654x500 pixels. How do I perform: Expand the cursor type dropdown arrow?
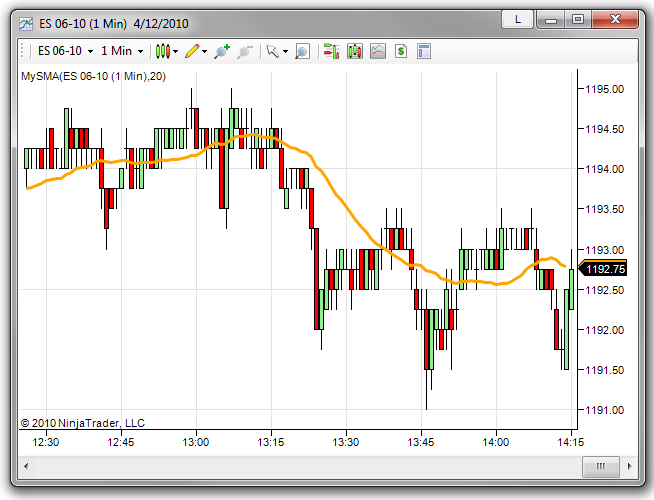point(285,52)
